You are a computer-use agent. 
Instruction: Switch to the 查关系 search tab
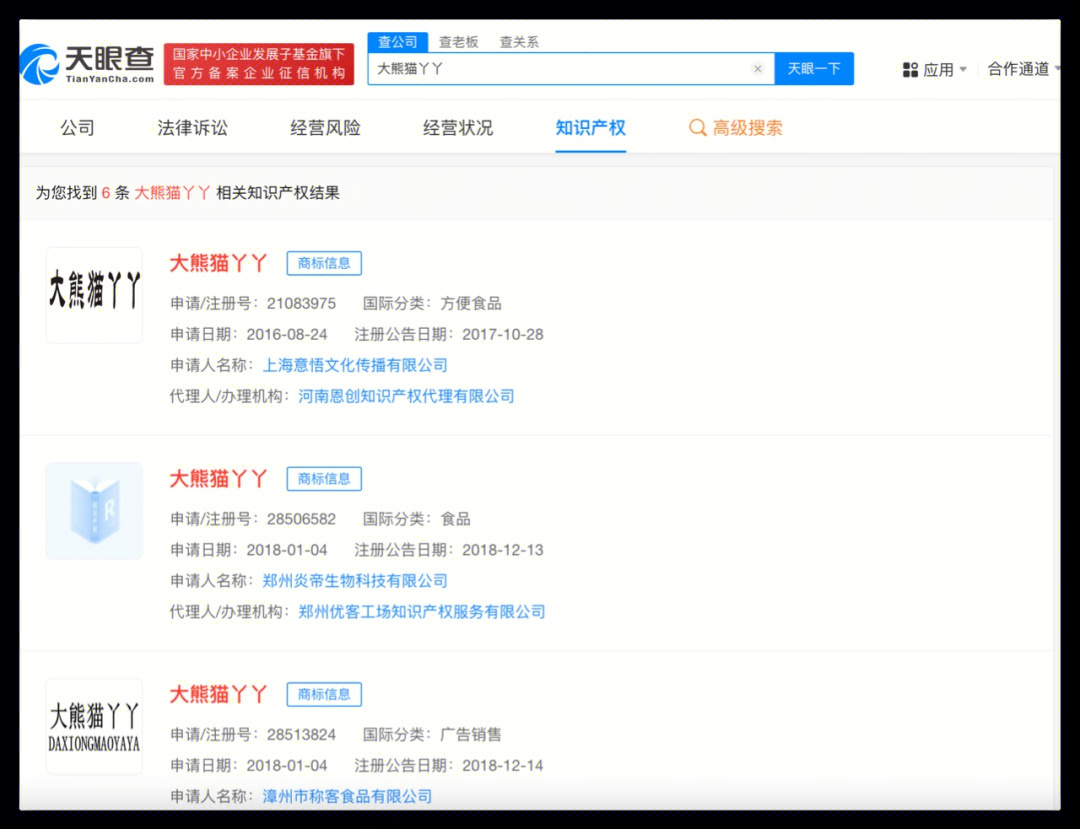519,42
